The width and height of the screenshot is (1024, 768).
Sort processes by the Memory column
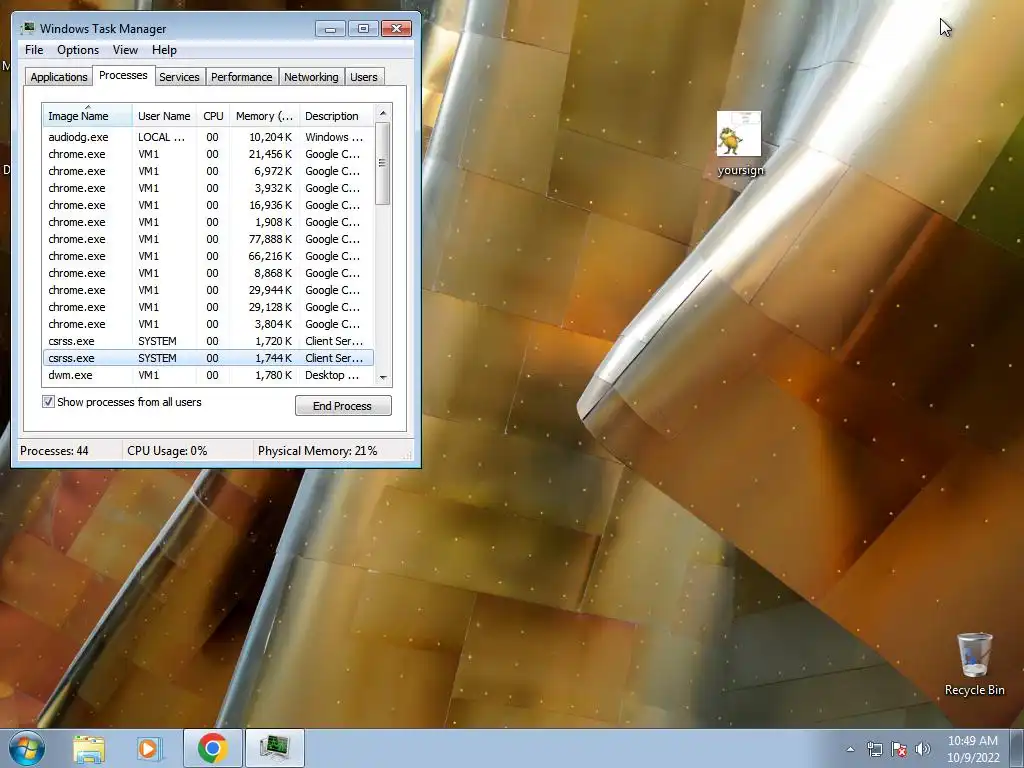pos(264,116)
